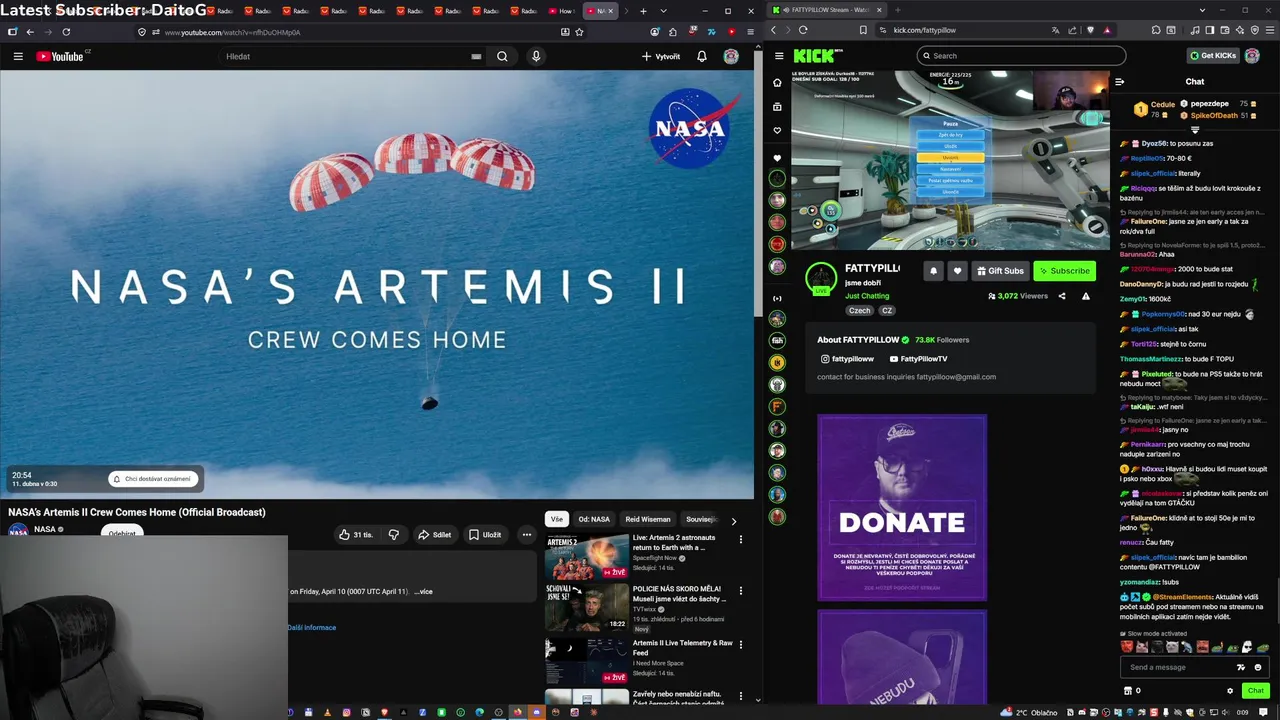The width and height of the screenshot is (1280, 720).
Task: Dislike the Artemis II video
Action: [394, 535]
